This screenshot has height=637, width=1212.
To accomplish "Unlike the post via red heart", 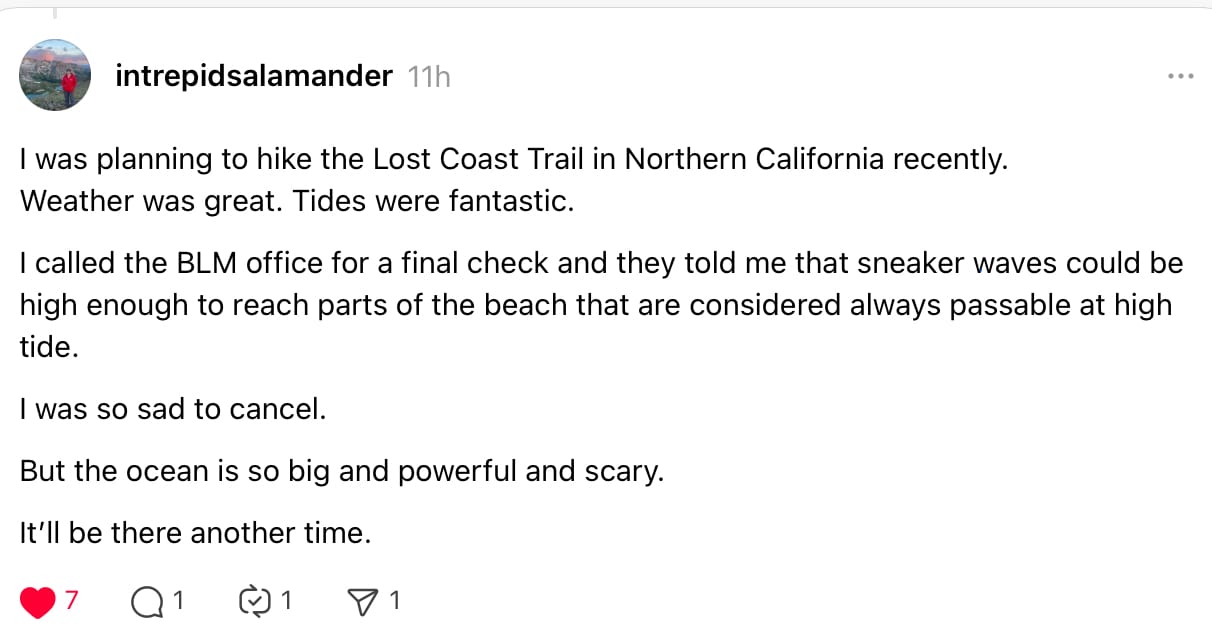I will [x=38, y=601].
